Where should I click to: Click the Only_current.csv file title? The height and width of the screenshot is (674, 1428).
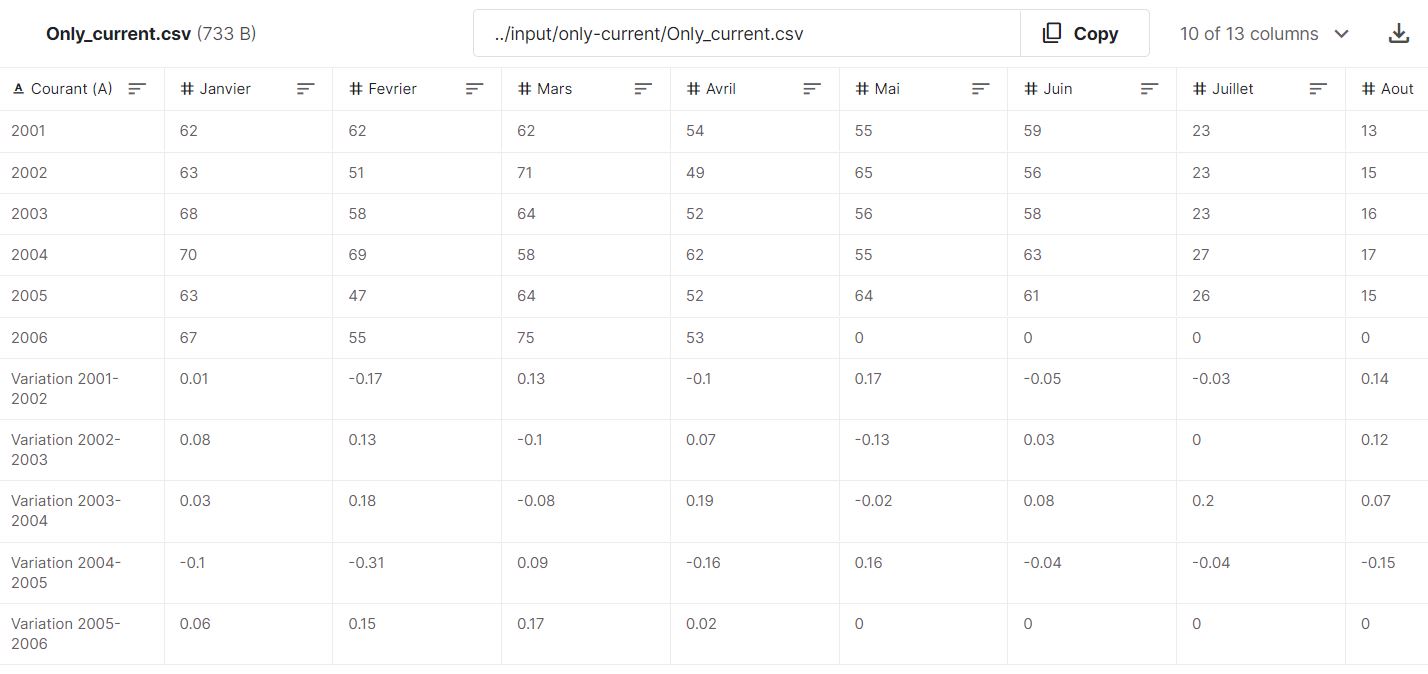(x=118, y=33)
